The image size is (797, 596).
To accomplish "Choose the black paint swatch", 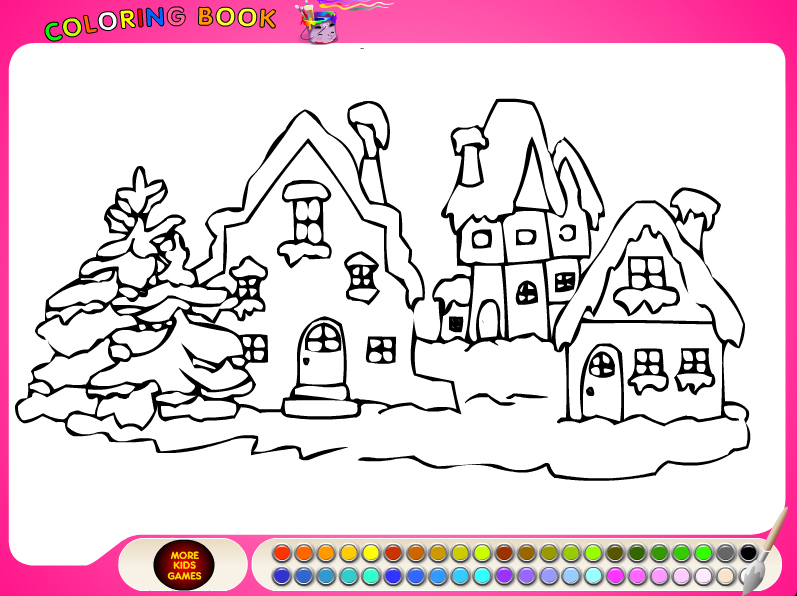I will [x=748, y=552].
